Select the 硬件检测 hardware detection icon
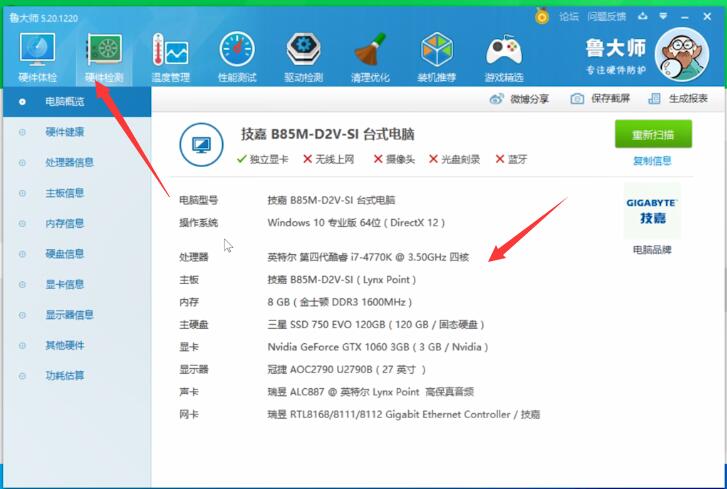Image resolution: width=727 pixels, height=489 pixels. click(104, 57)
